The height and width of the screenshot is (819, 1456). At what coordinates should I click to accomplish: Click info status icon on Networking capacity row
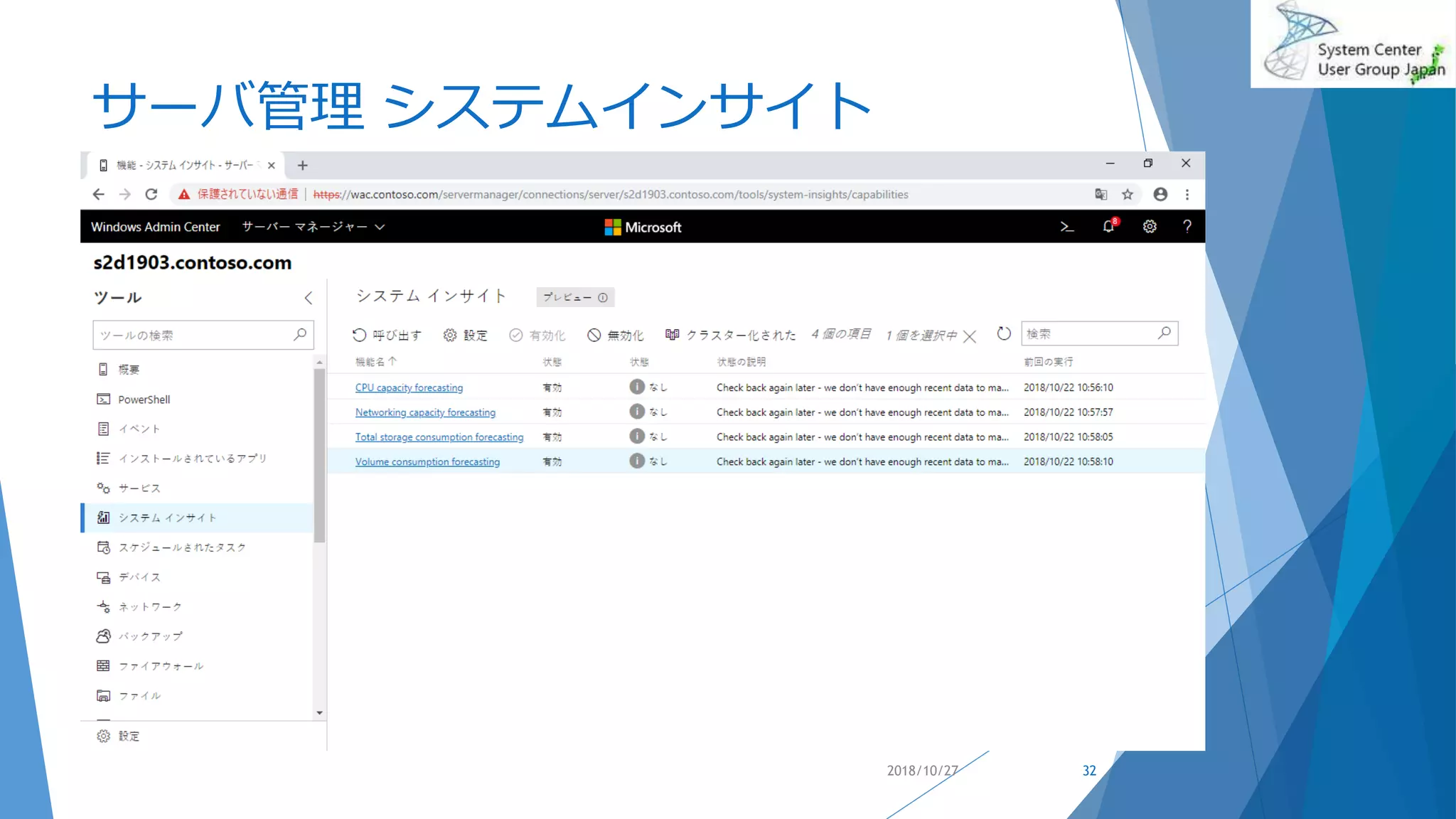point(637,412)
